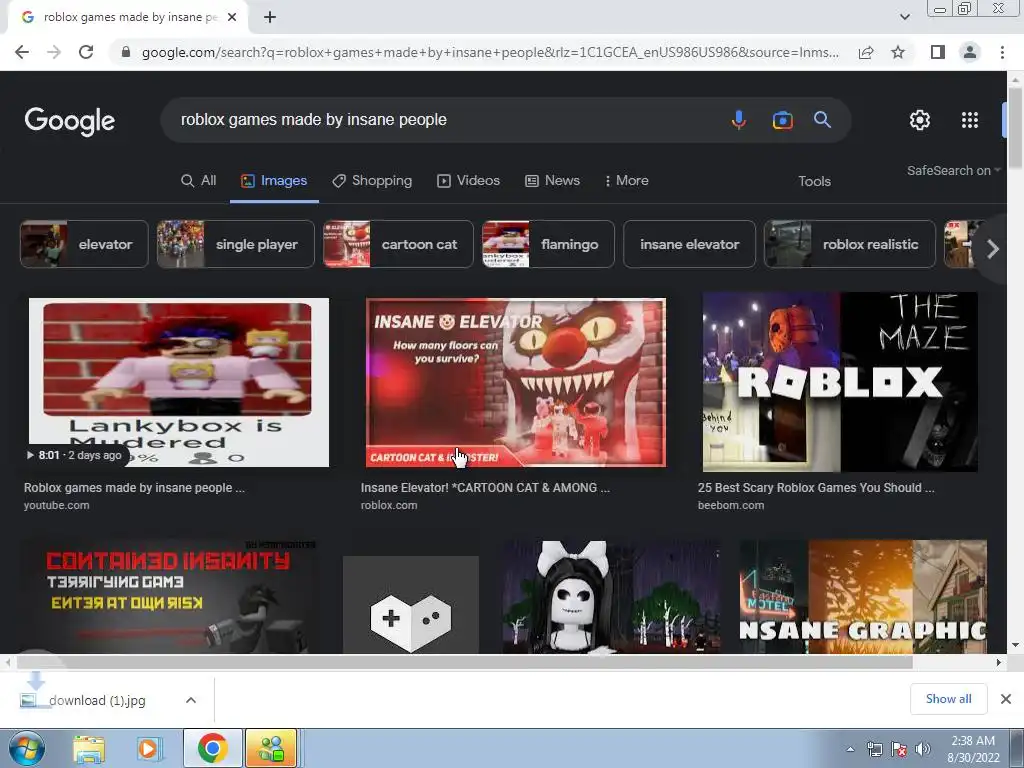The image size is (1024, 768).
Task: Show hidden system tray icons
Action: [x=850, y=749]
